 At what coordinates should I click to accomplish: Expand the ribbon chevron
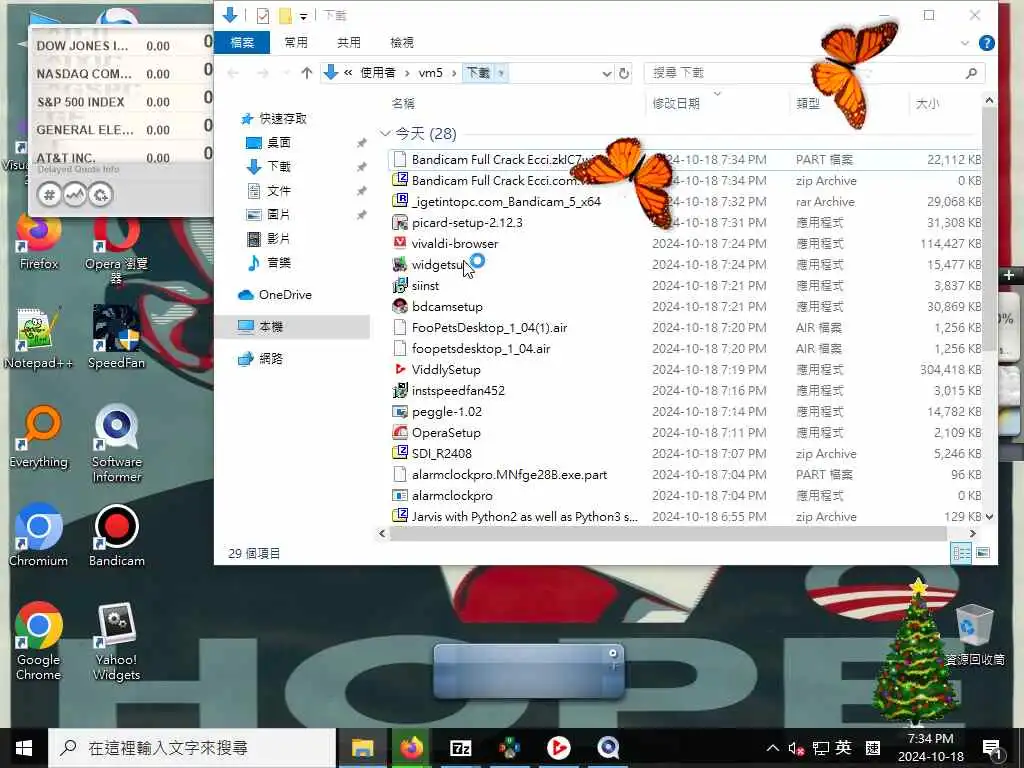pos(965,43)
